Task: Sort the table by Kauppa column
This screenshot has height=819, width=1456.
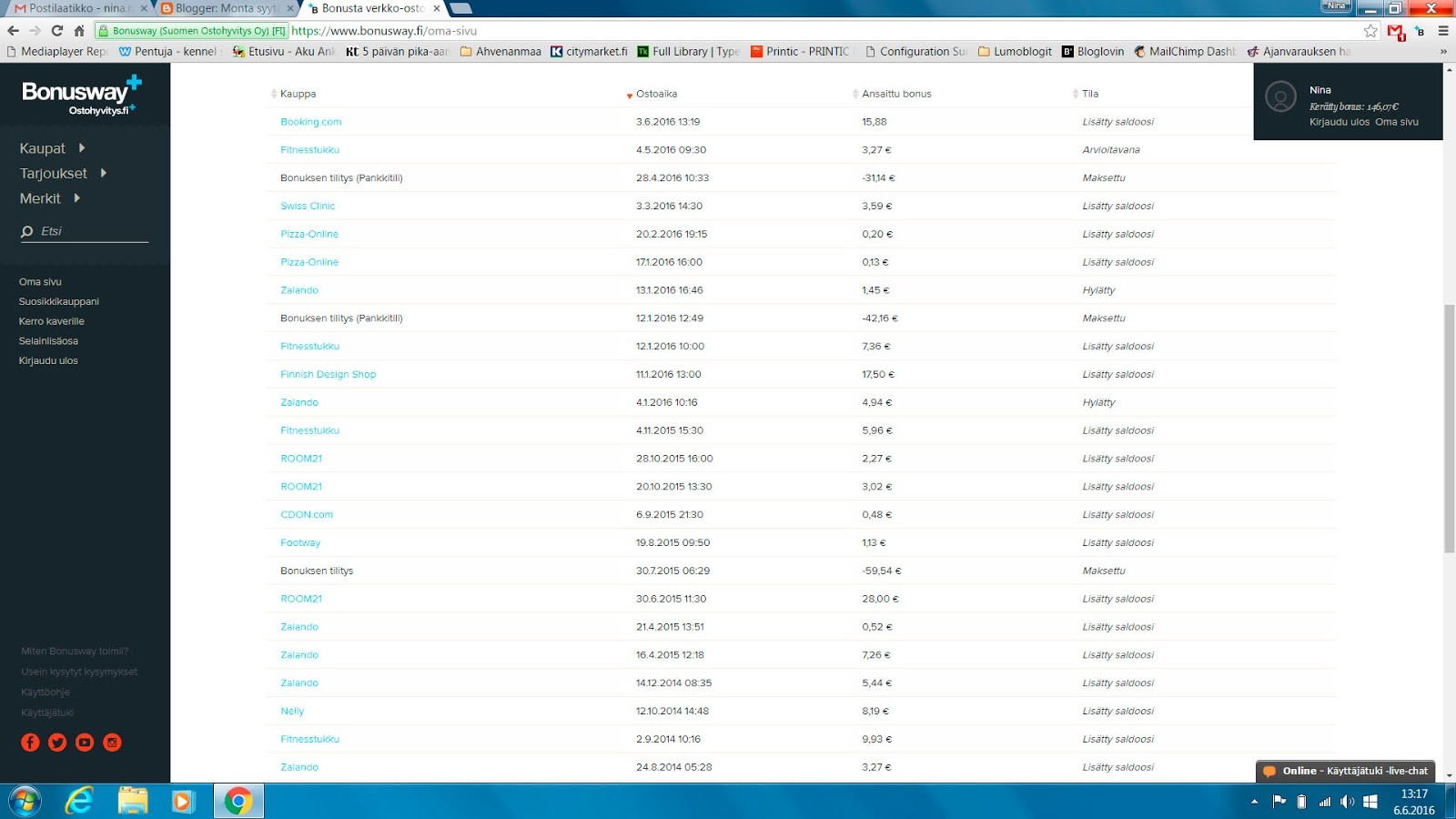Action: click(x=294, y=94)
